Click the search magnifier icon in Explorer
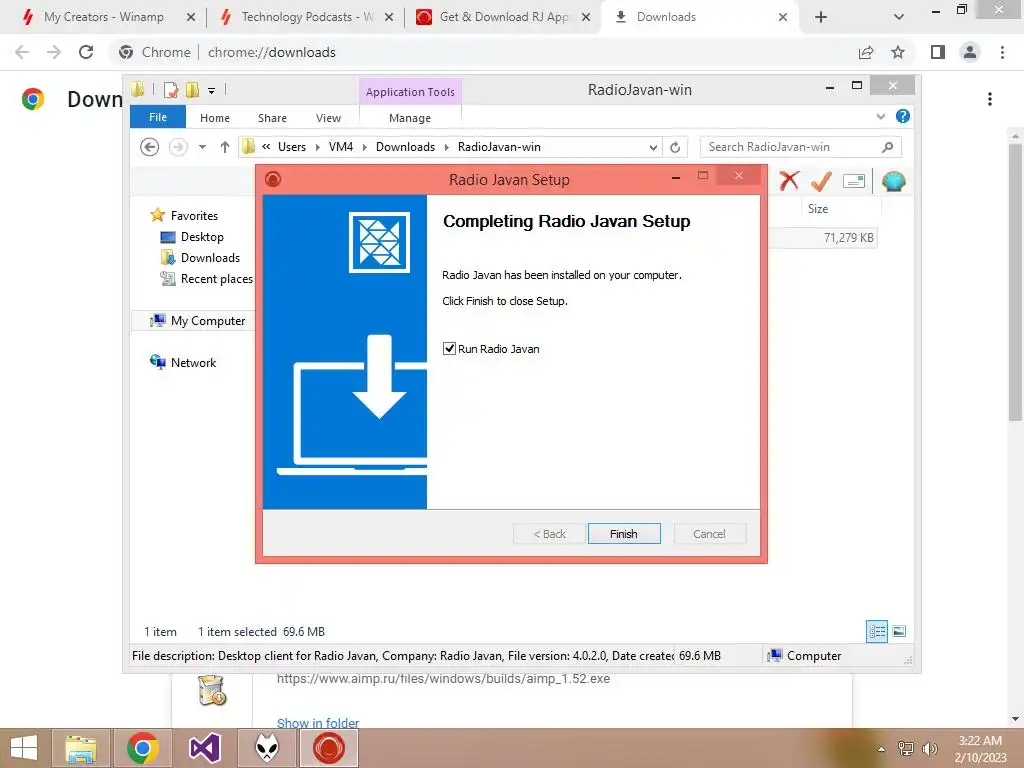The width and height of the screenshot is (1024, 768). [x=888, y=147]
